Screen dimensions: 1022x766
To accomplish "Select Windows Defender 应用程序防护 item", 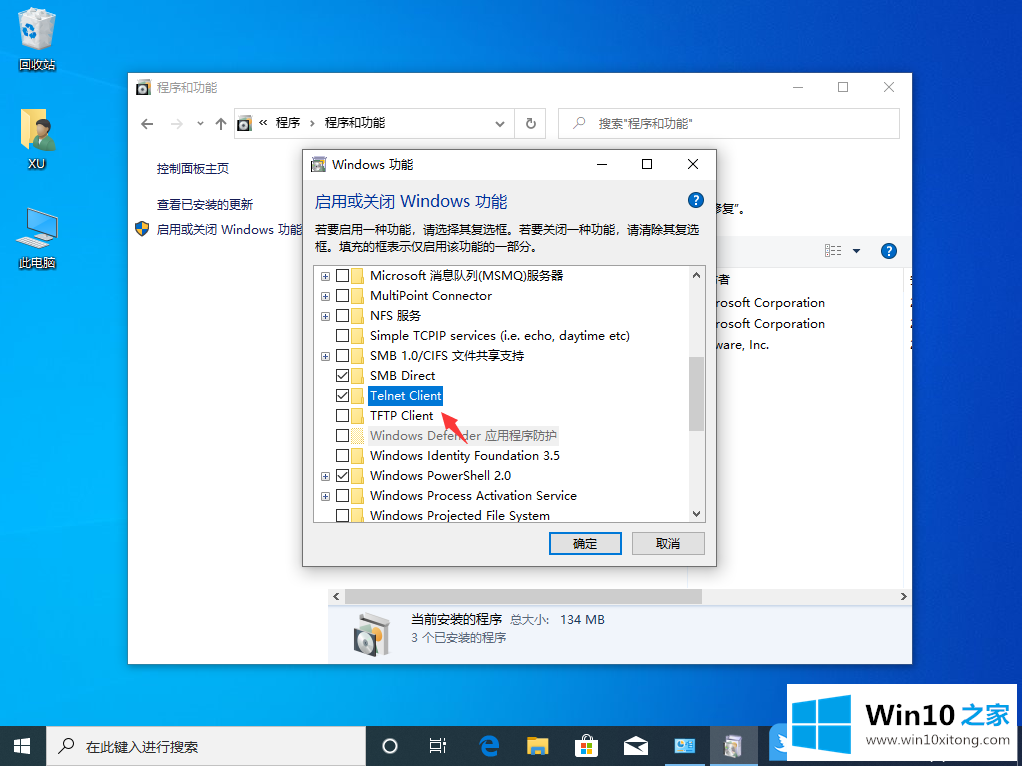I will coord(463,435).
